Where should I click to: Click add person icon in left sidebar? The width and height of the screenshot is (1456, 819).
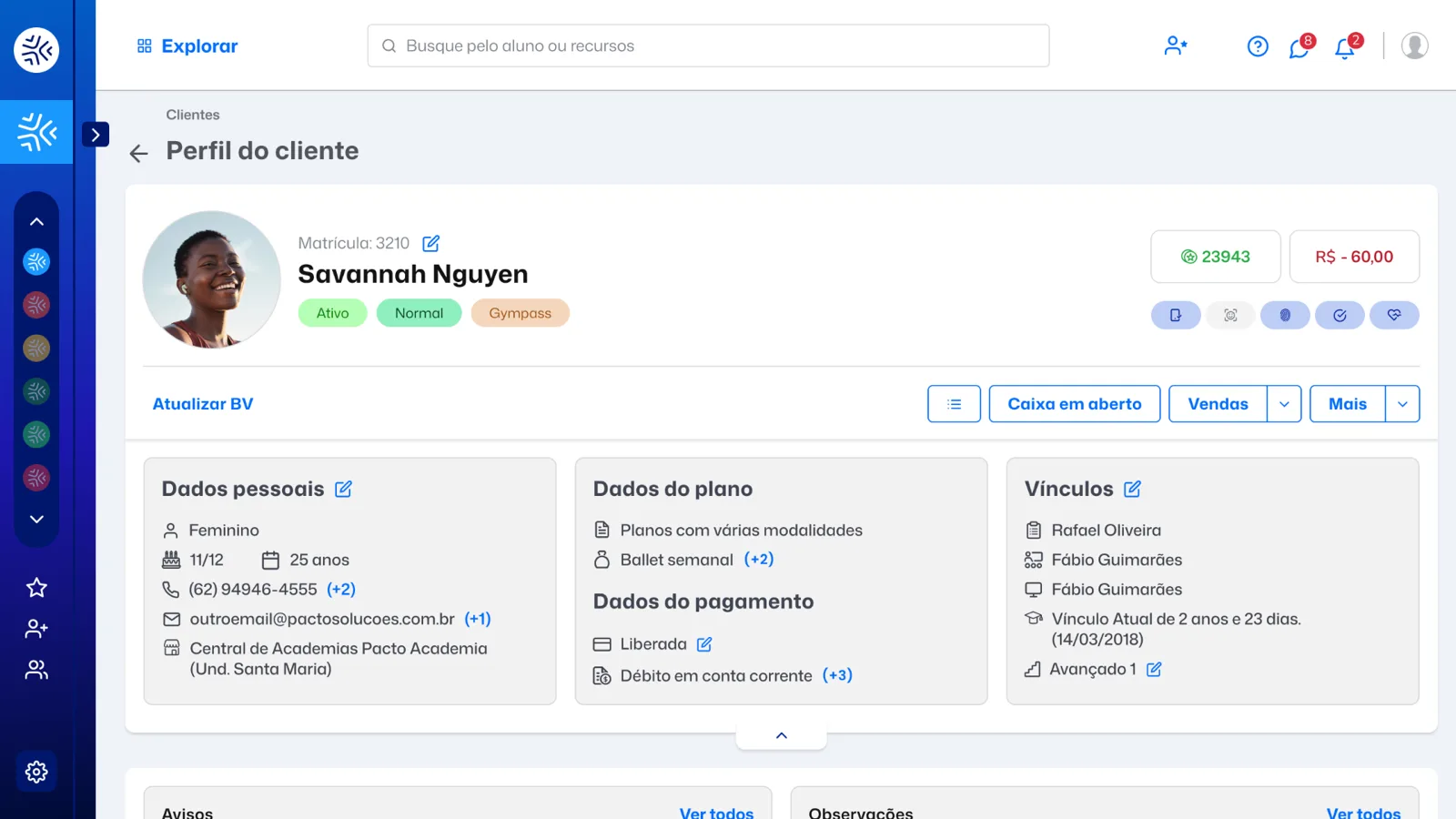[36, 629]
